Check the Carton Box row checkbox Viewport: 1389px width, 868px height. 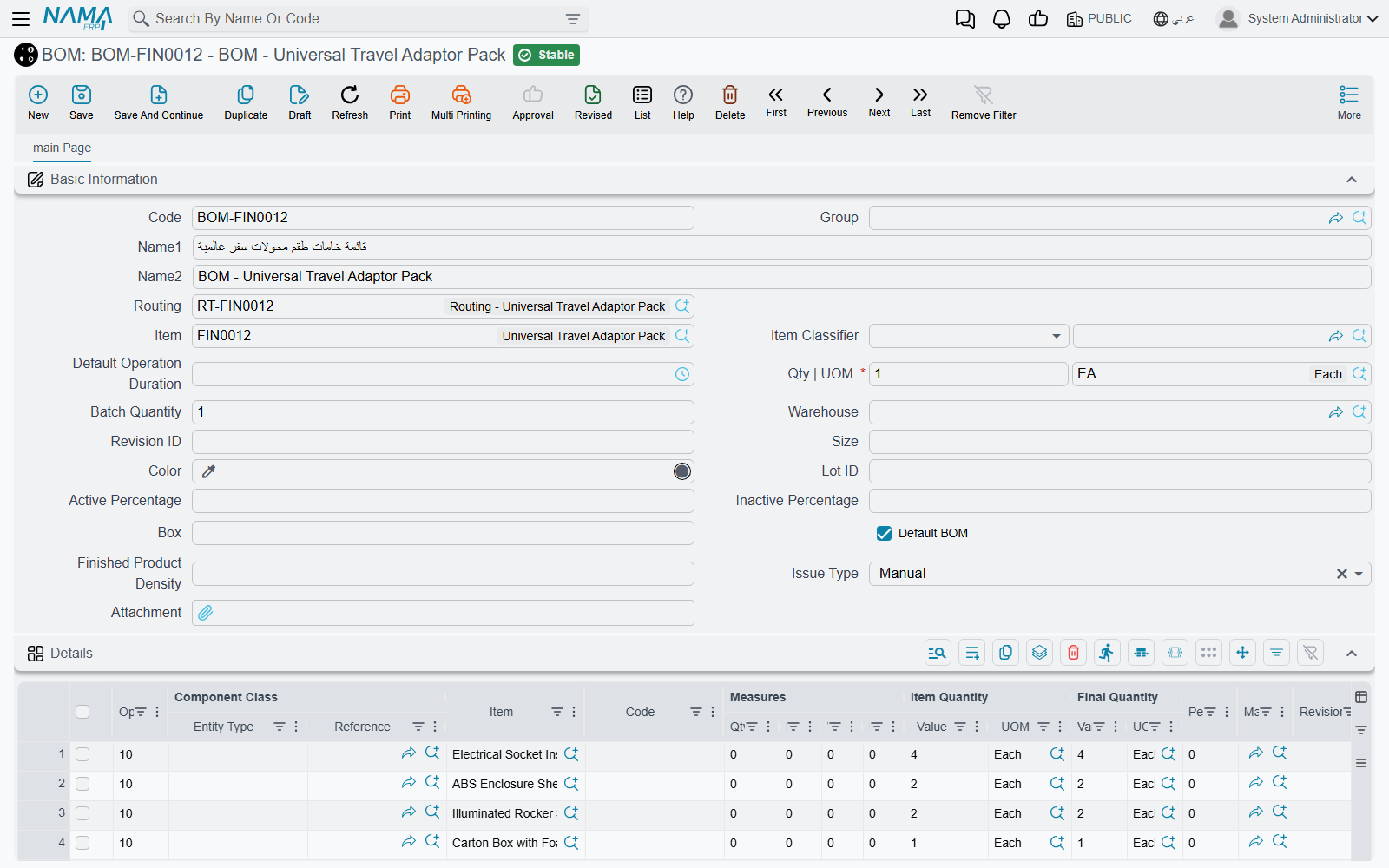pos(82,843)
